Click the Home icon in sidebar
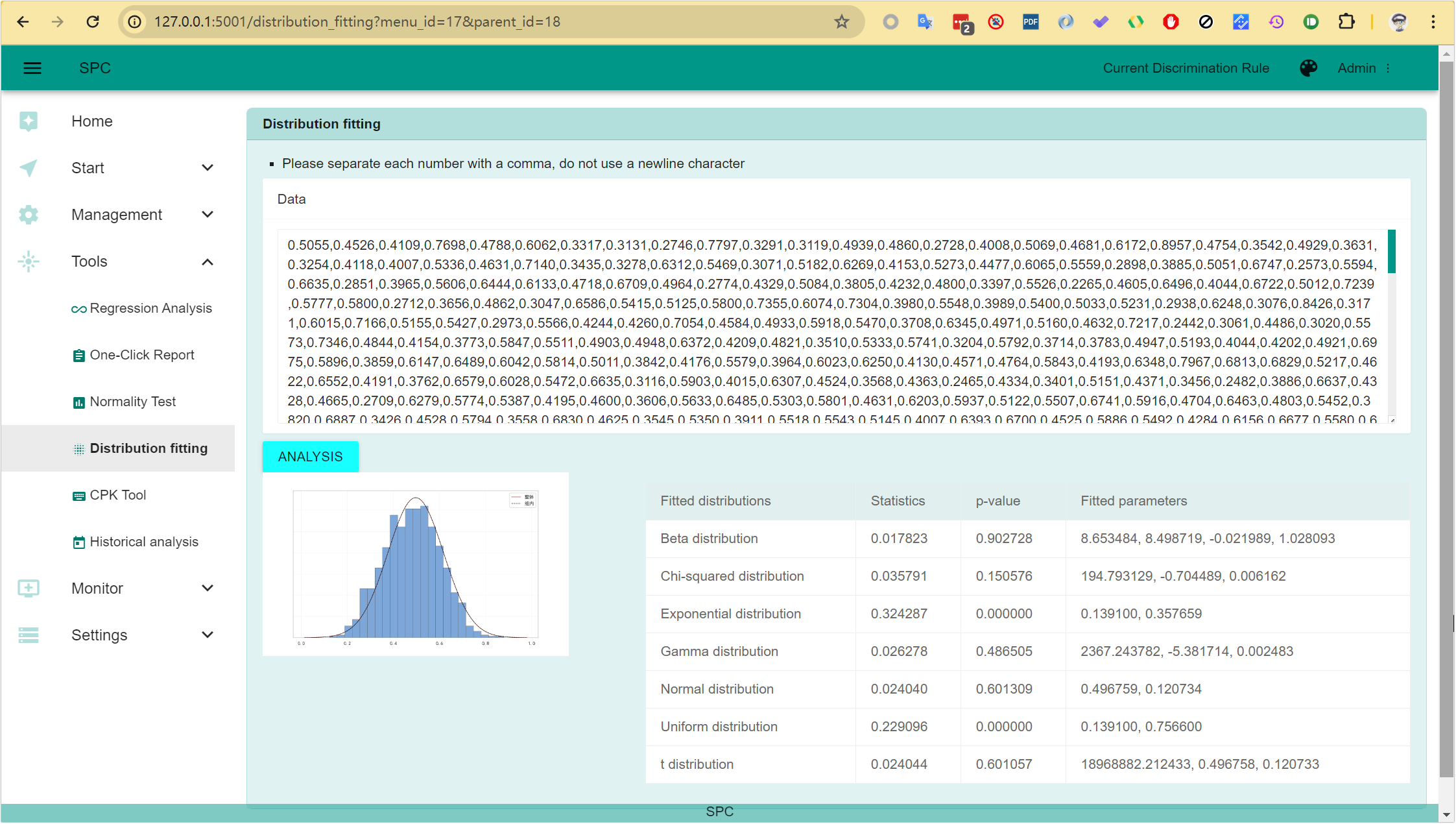Screen dimensions: 1456x824 [28, 120]
